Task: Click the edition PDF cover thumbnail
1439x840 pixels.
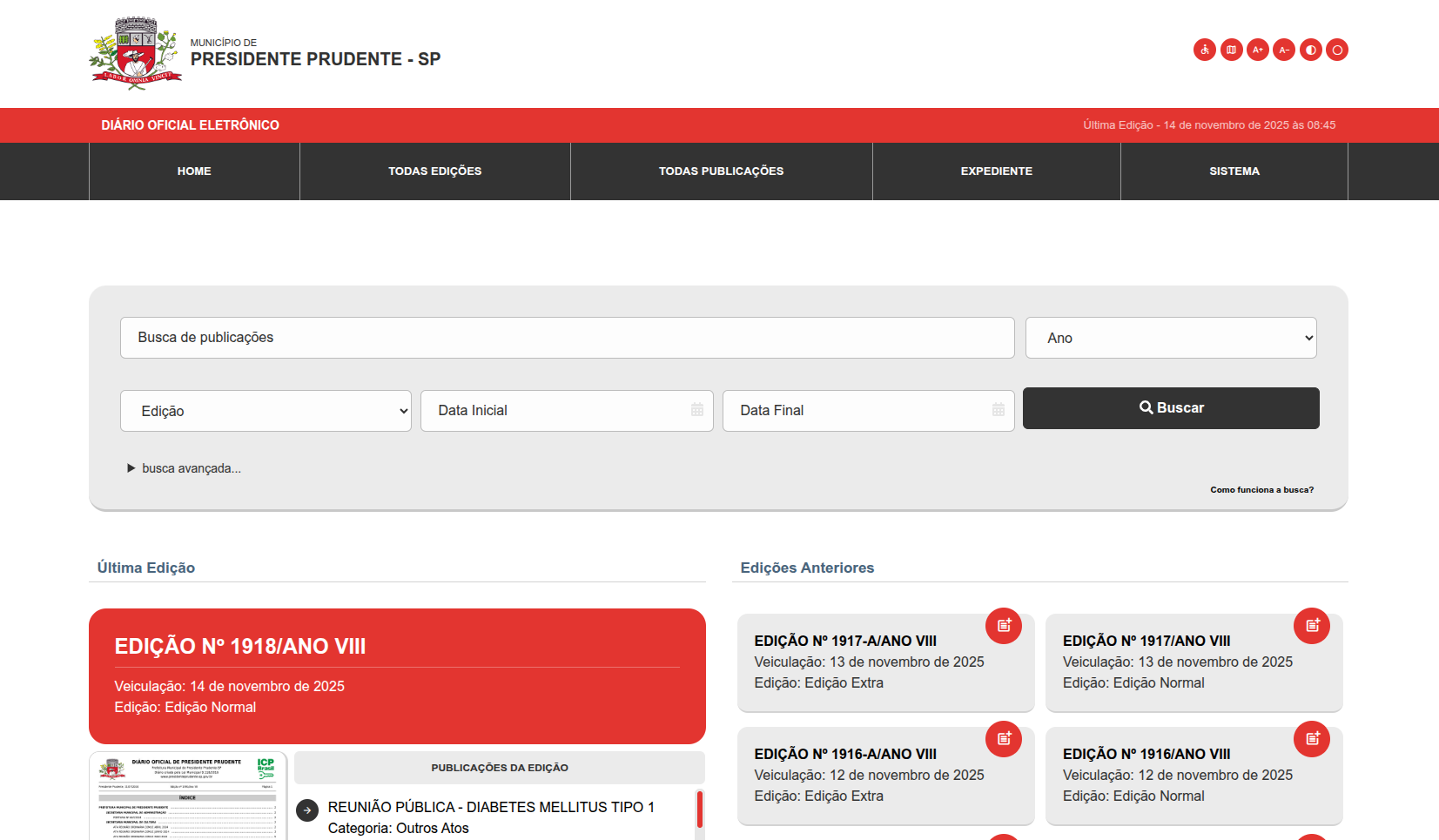Action: tap(188, 796)
